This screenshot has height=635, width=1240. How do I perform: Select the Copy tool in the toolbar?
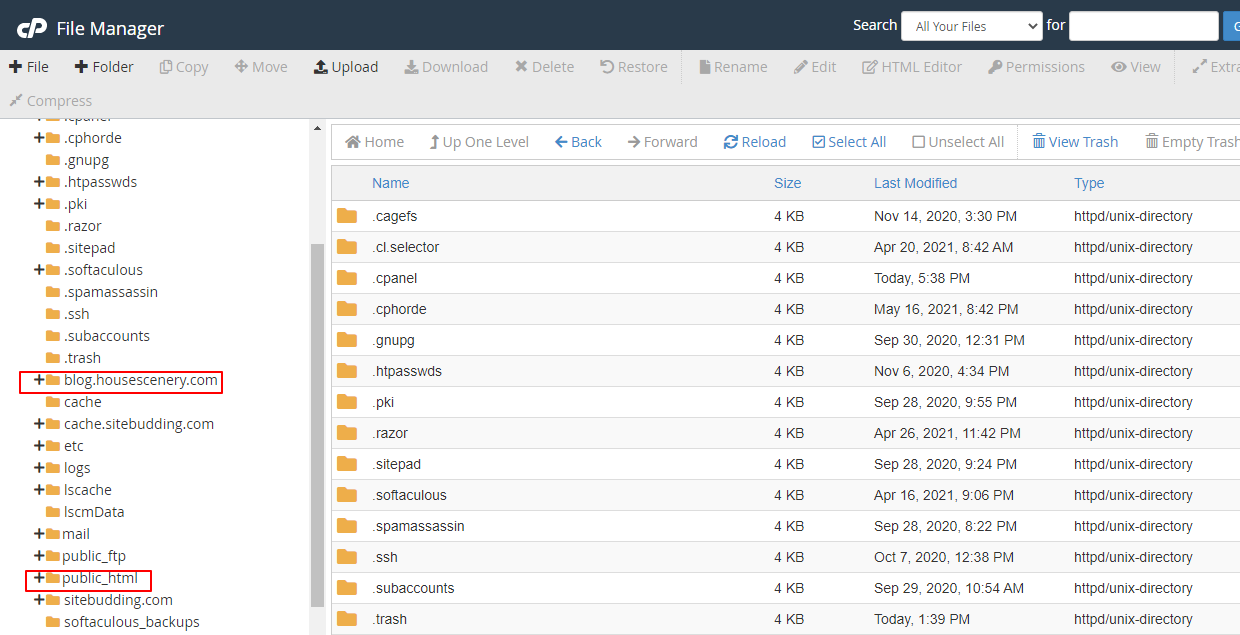click(183, 66)
